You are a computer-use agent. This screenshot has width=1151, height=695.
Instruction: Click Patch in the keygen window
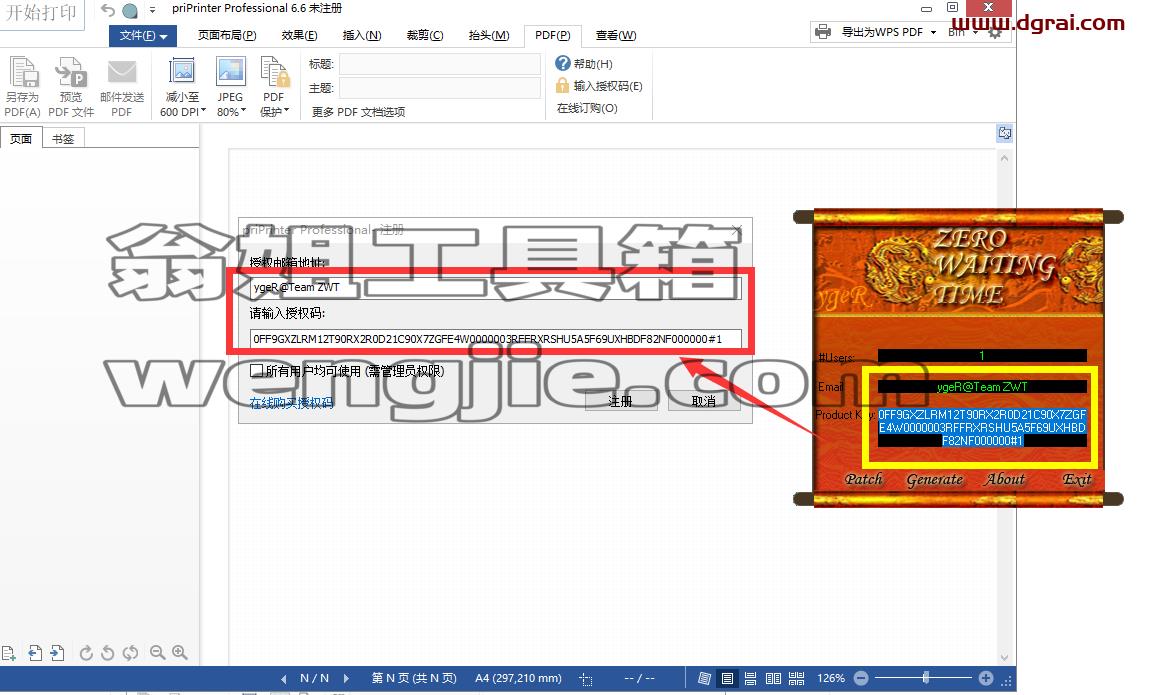863,479
